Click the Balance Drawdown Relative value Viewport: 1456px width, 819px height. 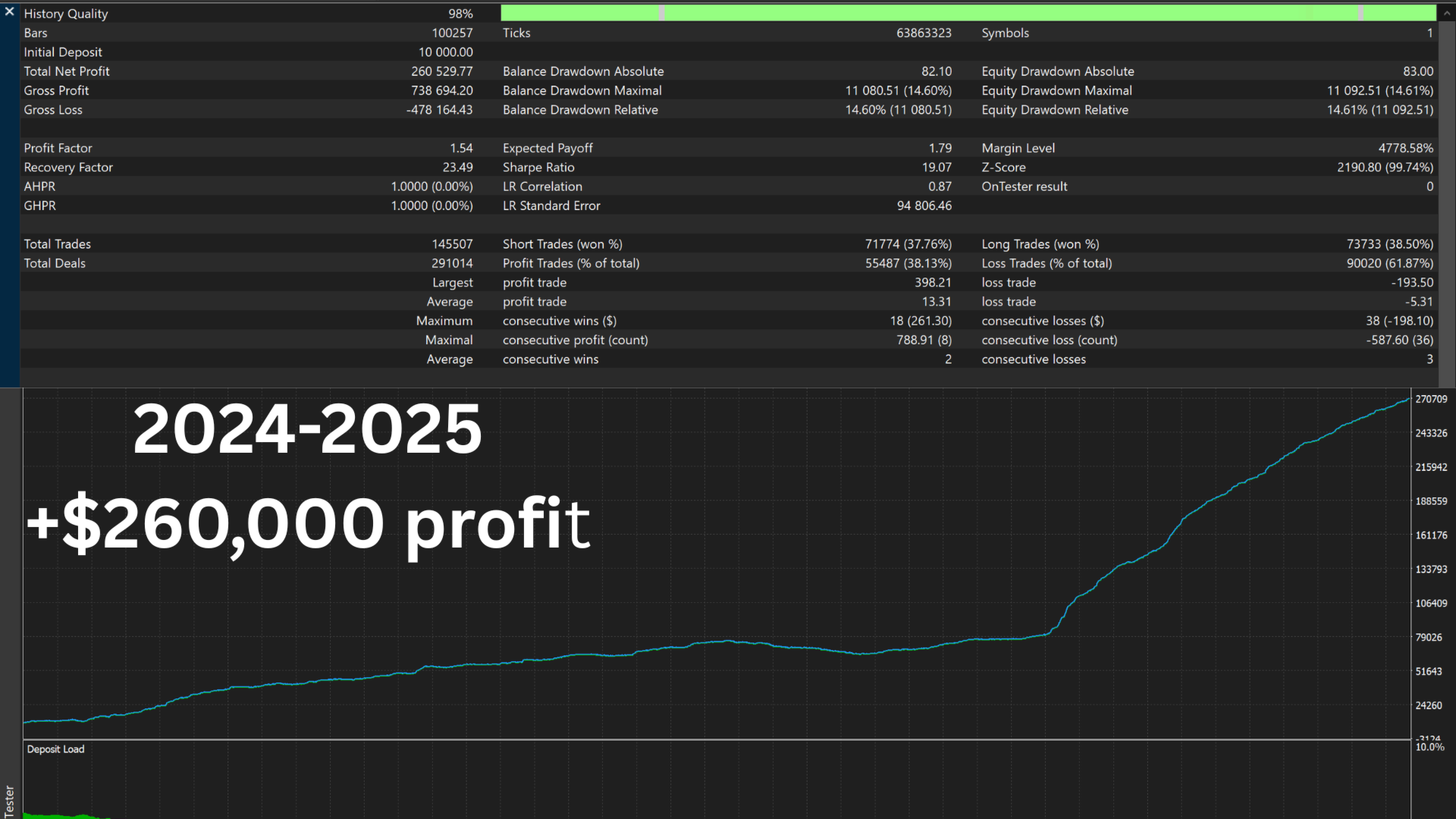coord(898,110)
